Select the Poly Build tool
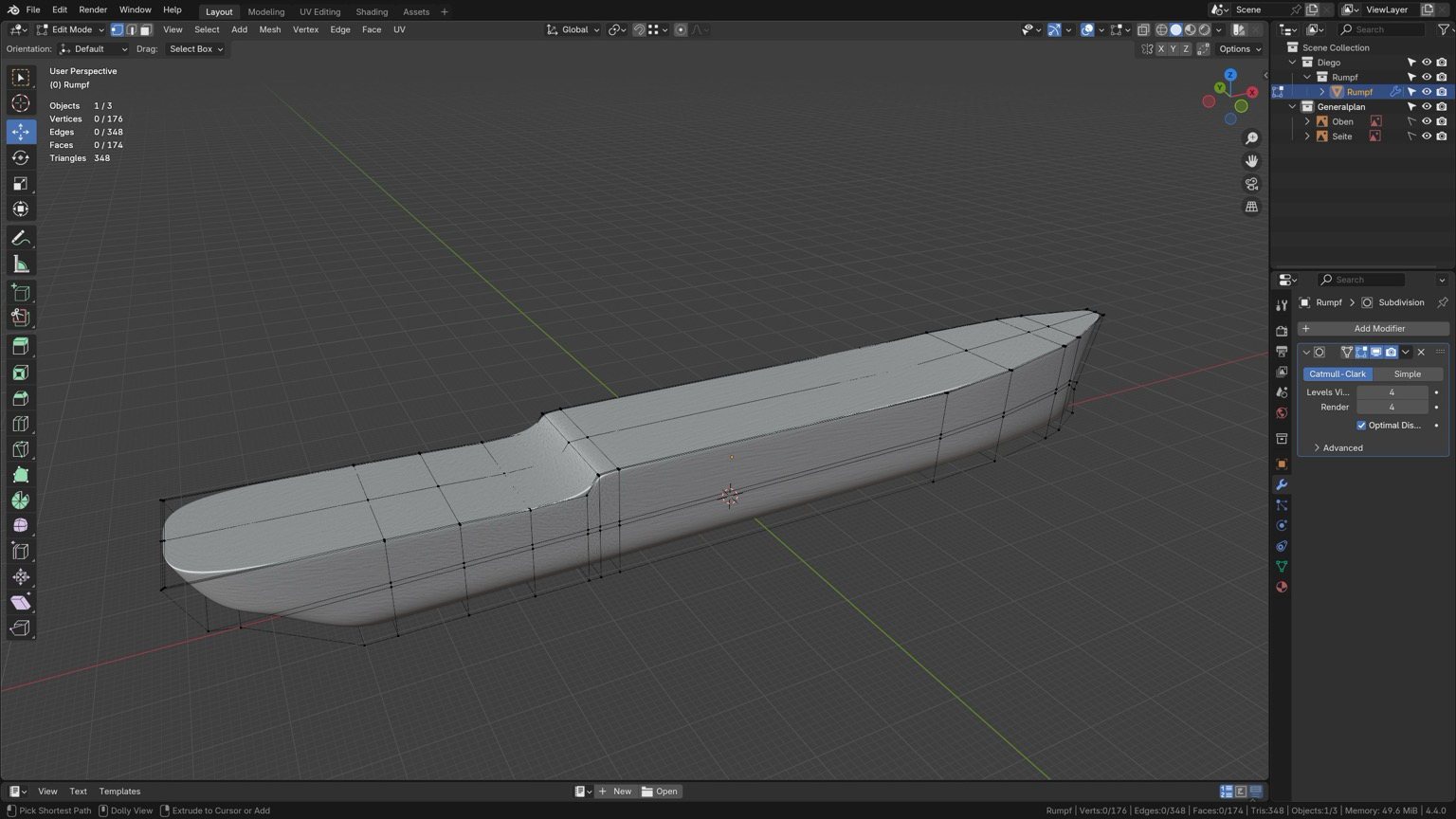The width and height of the screenshot is (1456, 819). [21, 475]
